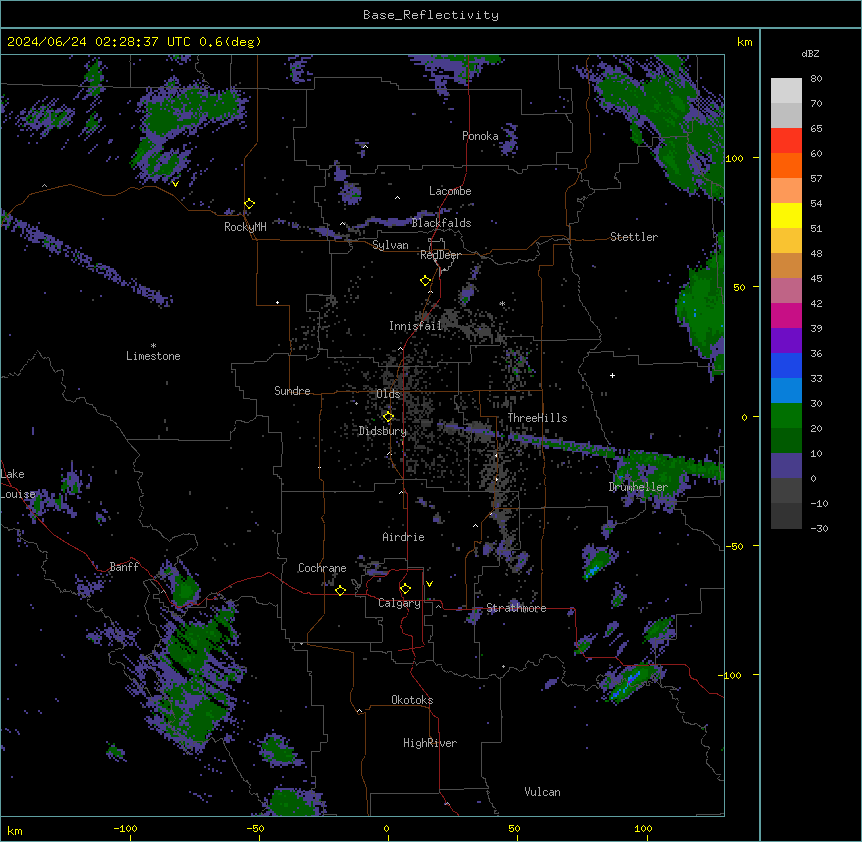Click the asterisk marker above Limestone
The width and height of the screenshot is (862, 842).
(x=153, y=346)
